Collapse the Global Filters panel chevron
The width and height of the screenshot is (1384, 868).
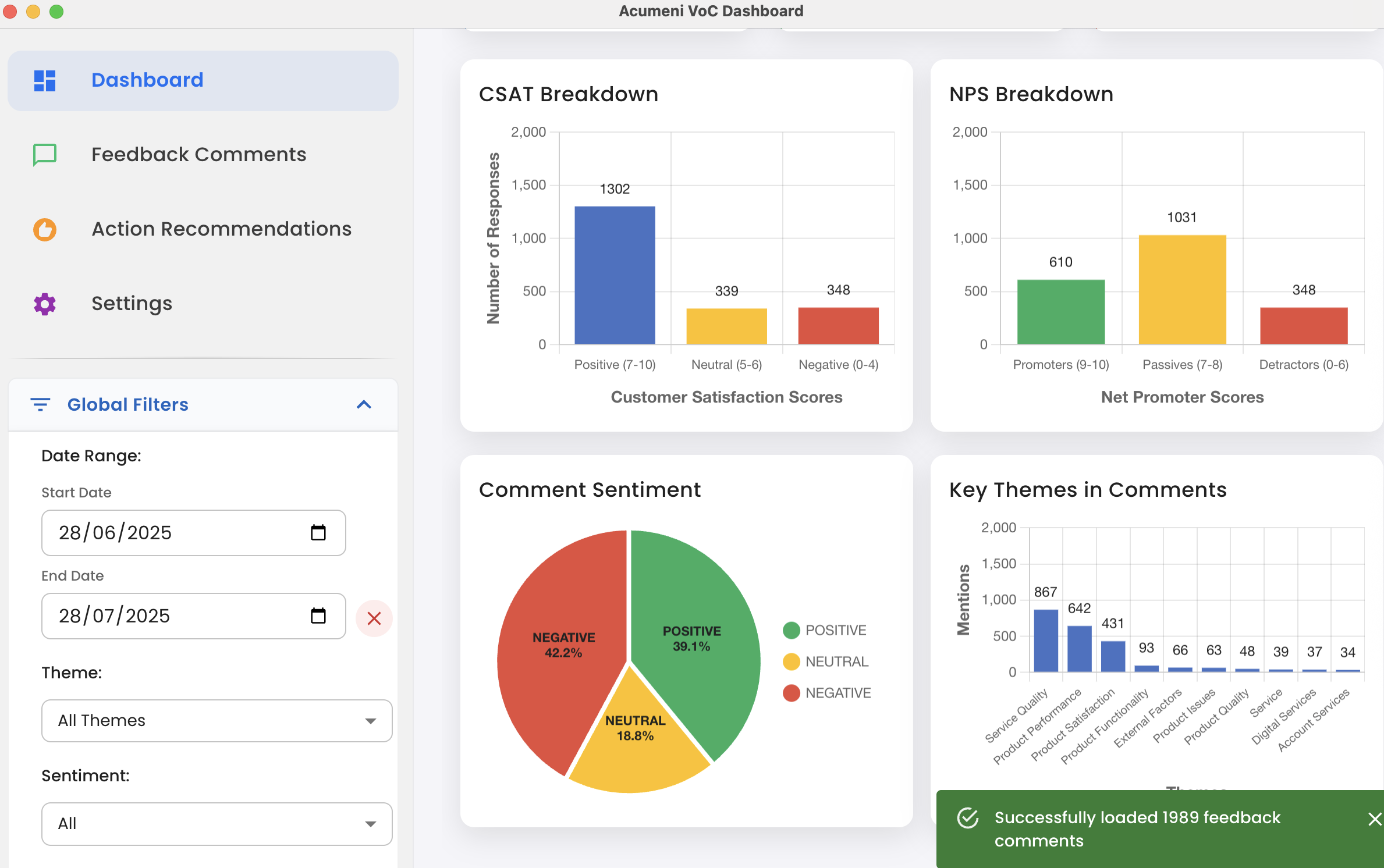[x=364, y=404]
